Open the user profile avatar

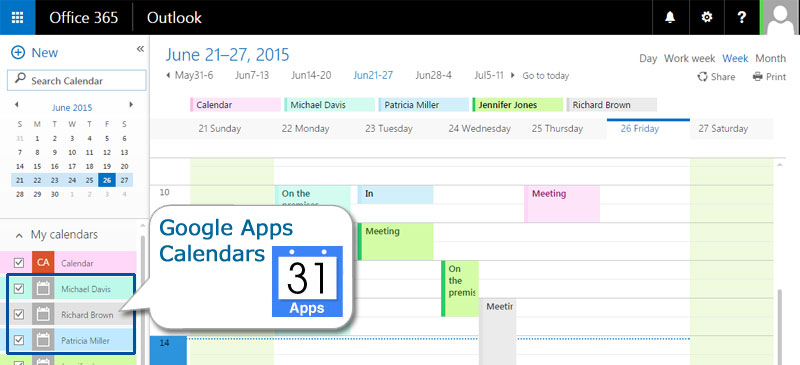(781, 17)
